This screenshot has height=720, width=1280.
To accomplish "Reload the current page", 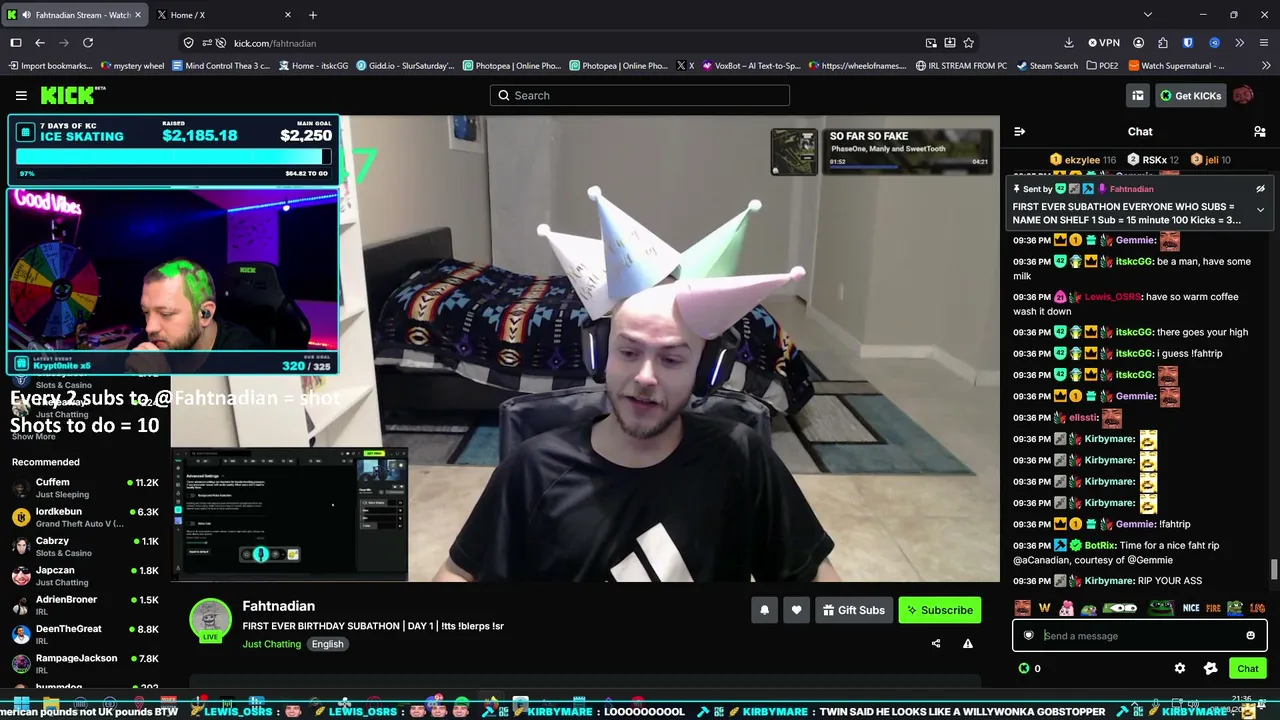I will [x=88, y=43].
